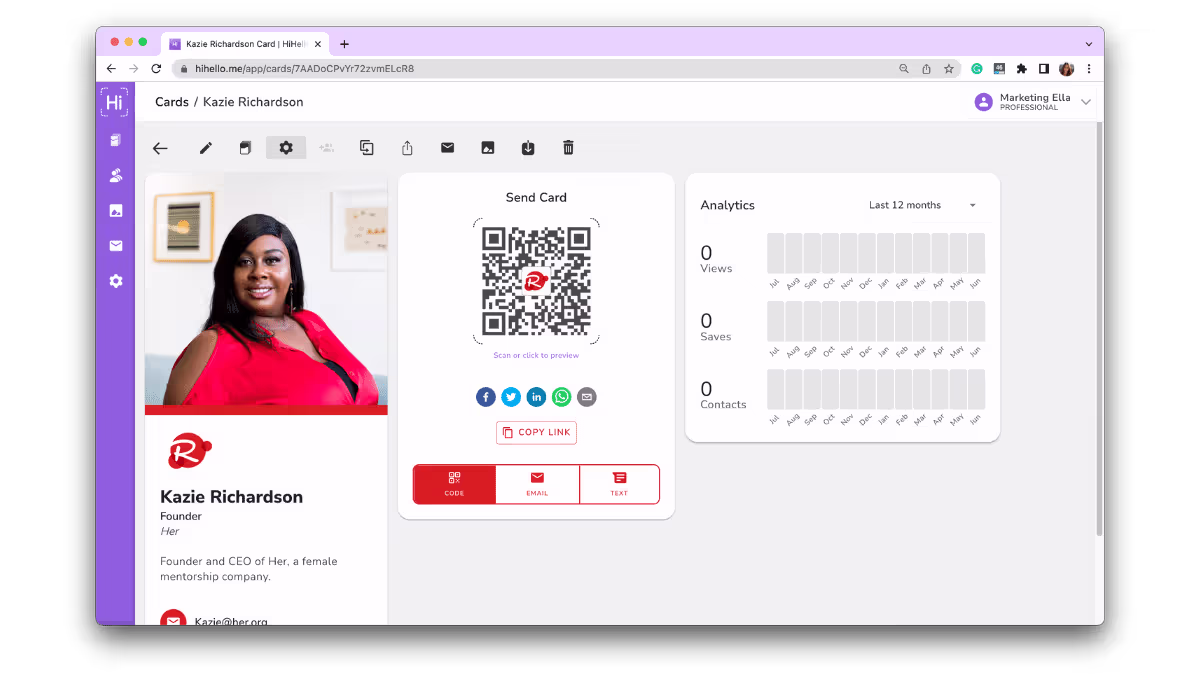Click the duplicate card icon
The height and width of the screenshot is (677, 1200).
pos(367,148)
